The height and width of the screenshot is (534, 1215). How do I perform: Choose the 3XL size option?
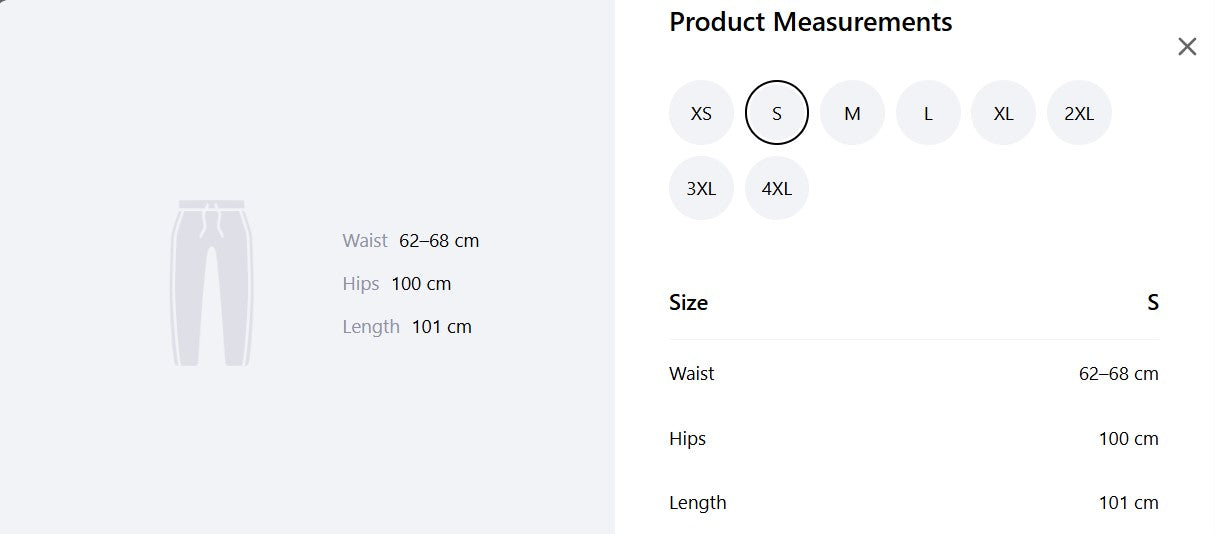[x=701, y=188]
